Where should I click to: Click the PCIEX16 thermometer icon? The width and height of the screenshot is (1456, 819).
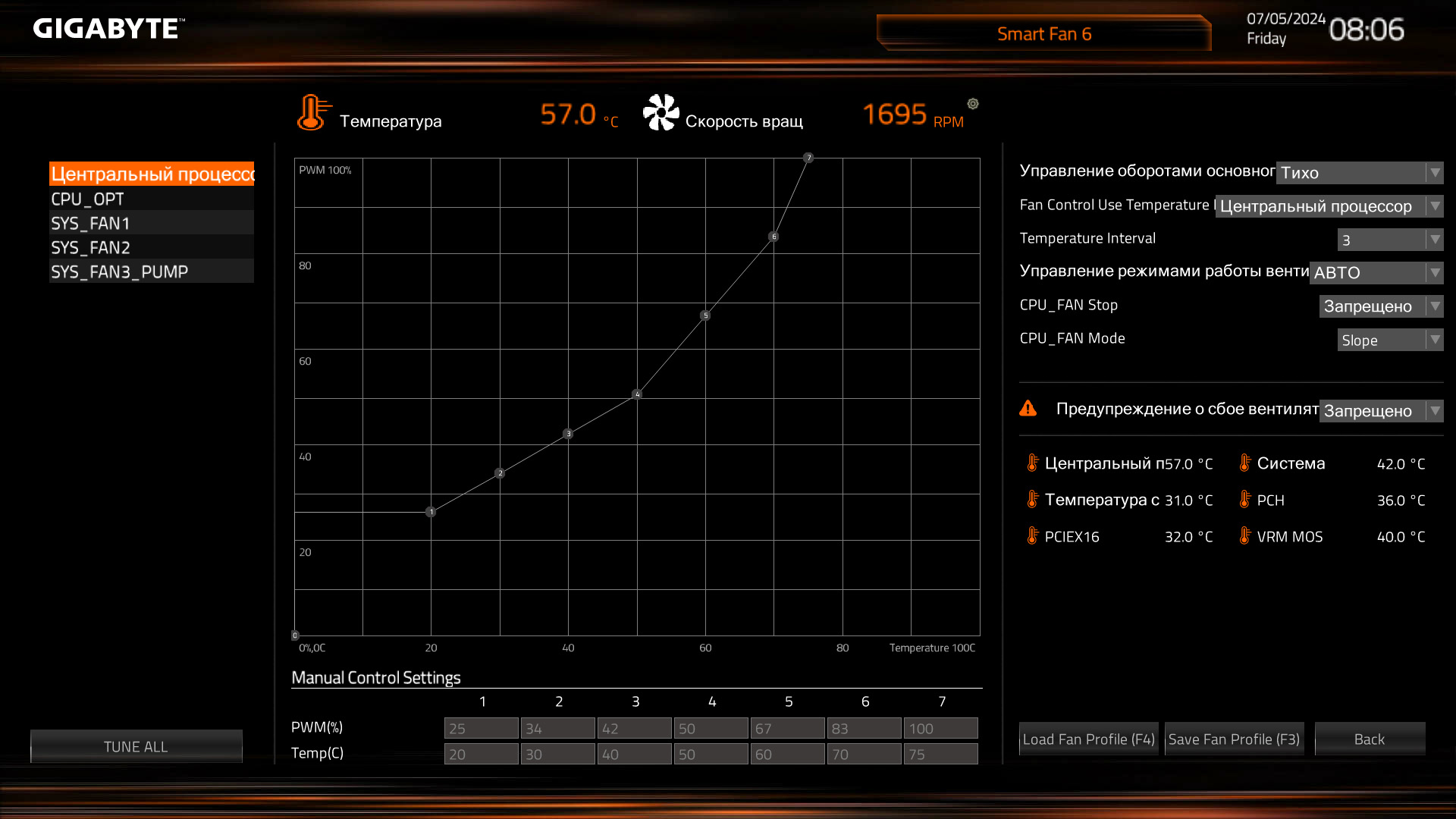coord(1032,536)
